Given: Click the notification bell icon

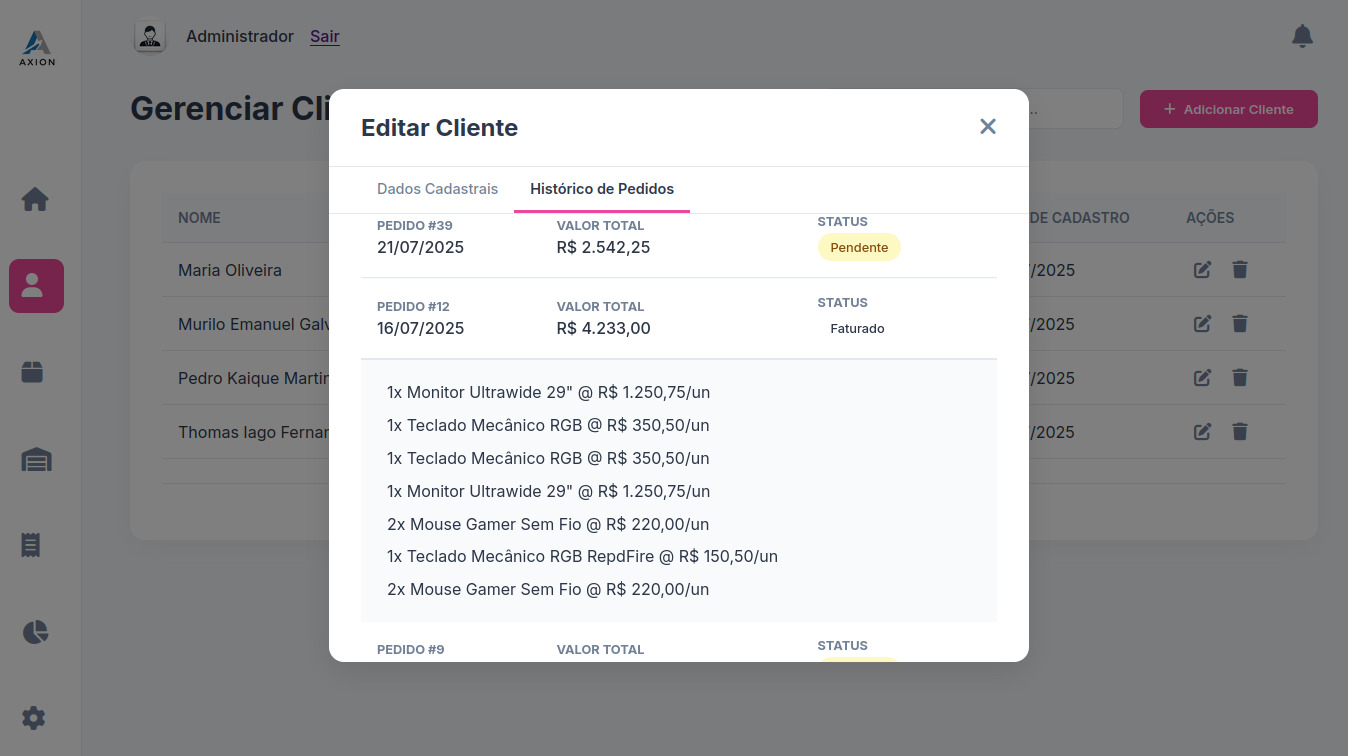Looking at the screenshot, I should click(1302, 35).
